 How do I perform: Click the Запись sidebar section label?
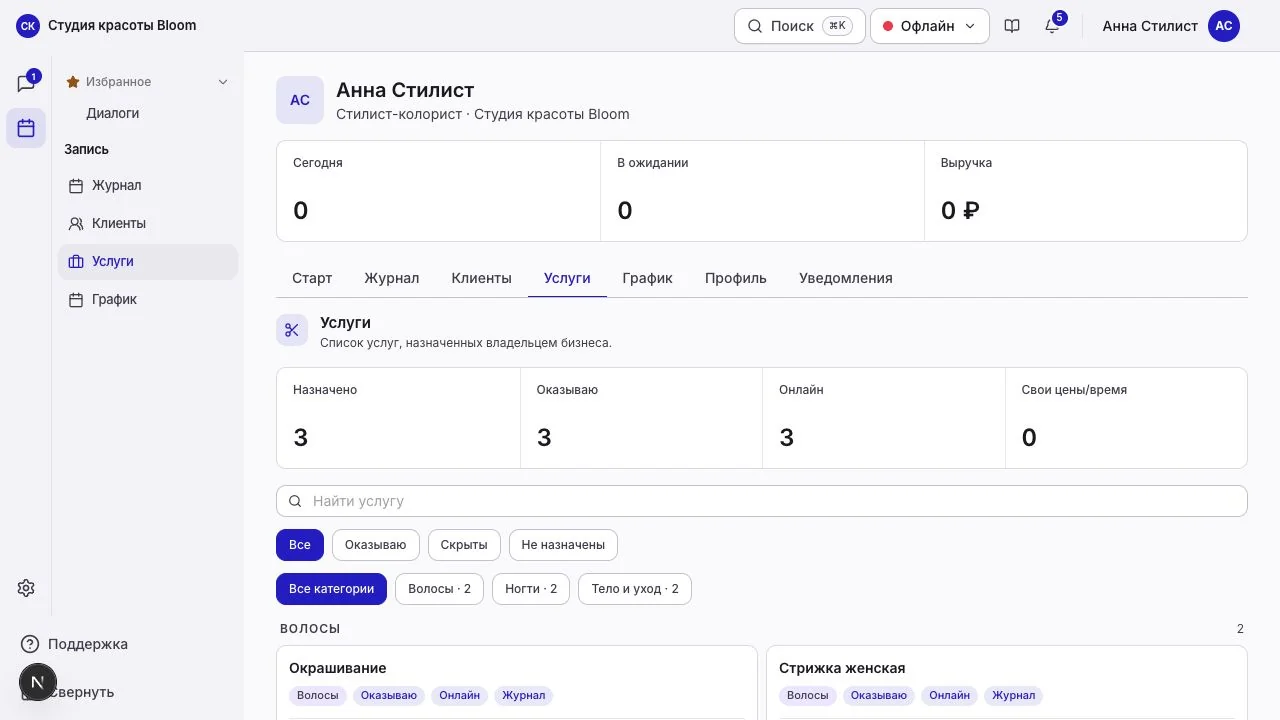pos(87,149)
